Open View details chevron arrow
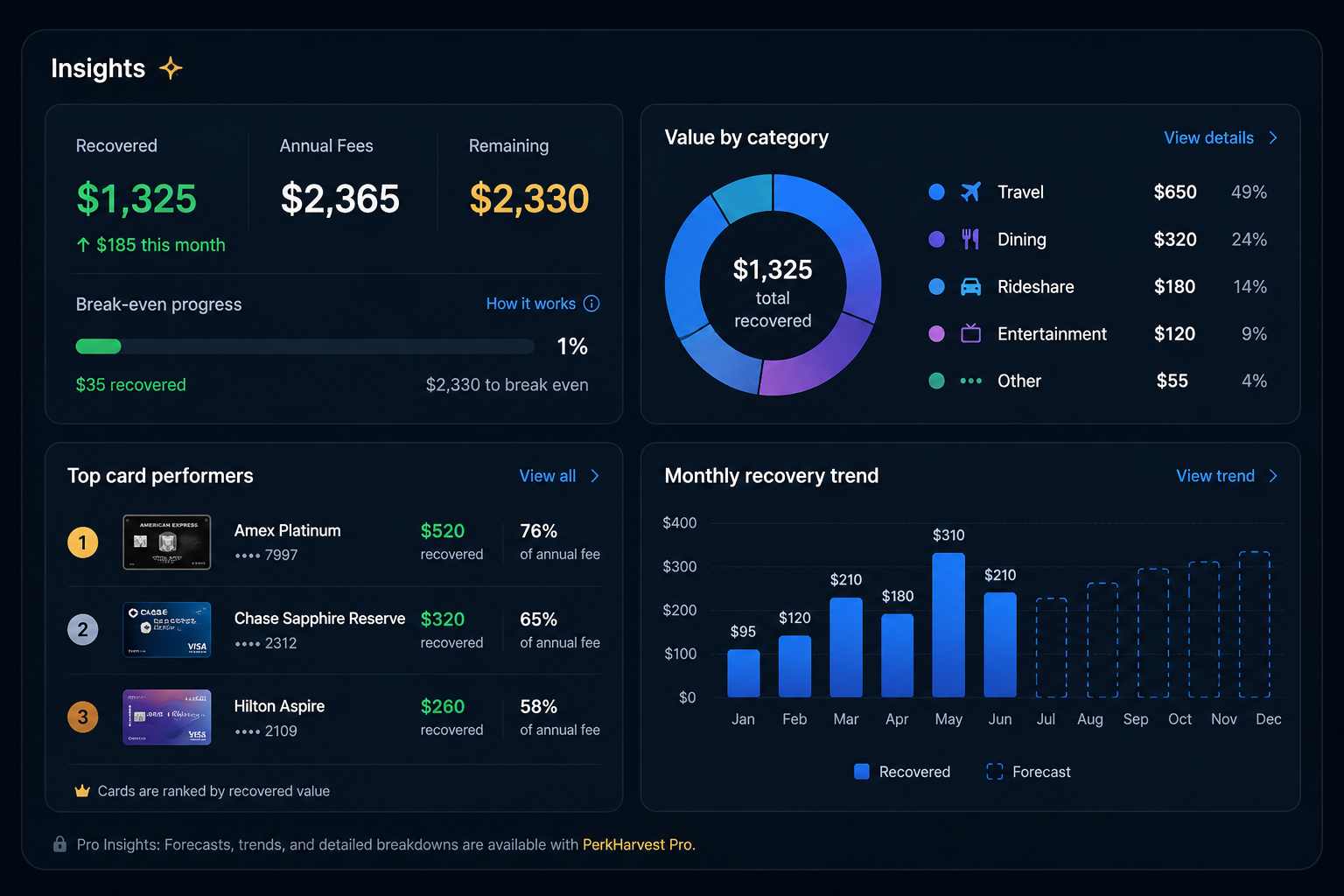1344x896 pixels. coord(1273,137)
